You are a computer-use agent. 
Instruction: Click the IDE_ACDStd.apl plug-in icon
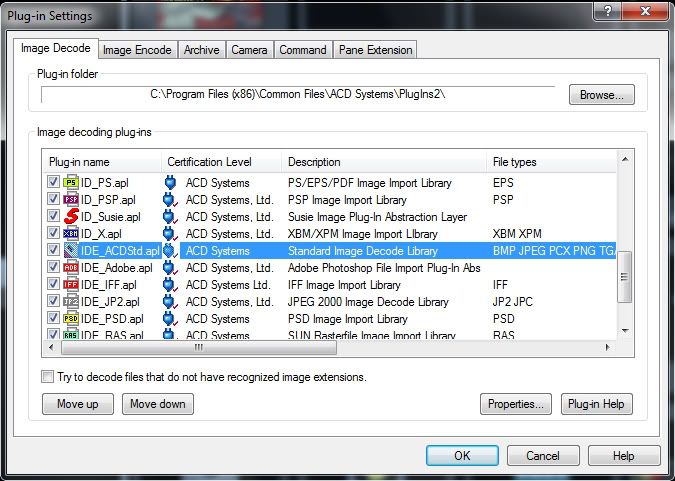[71, 251]
